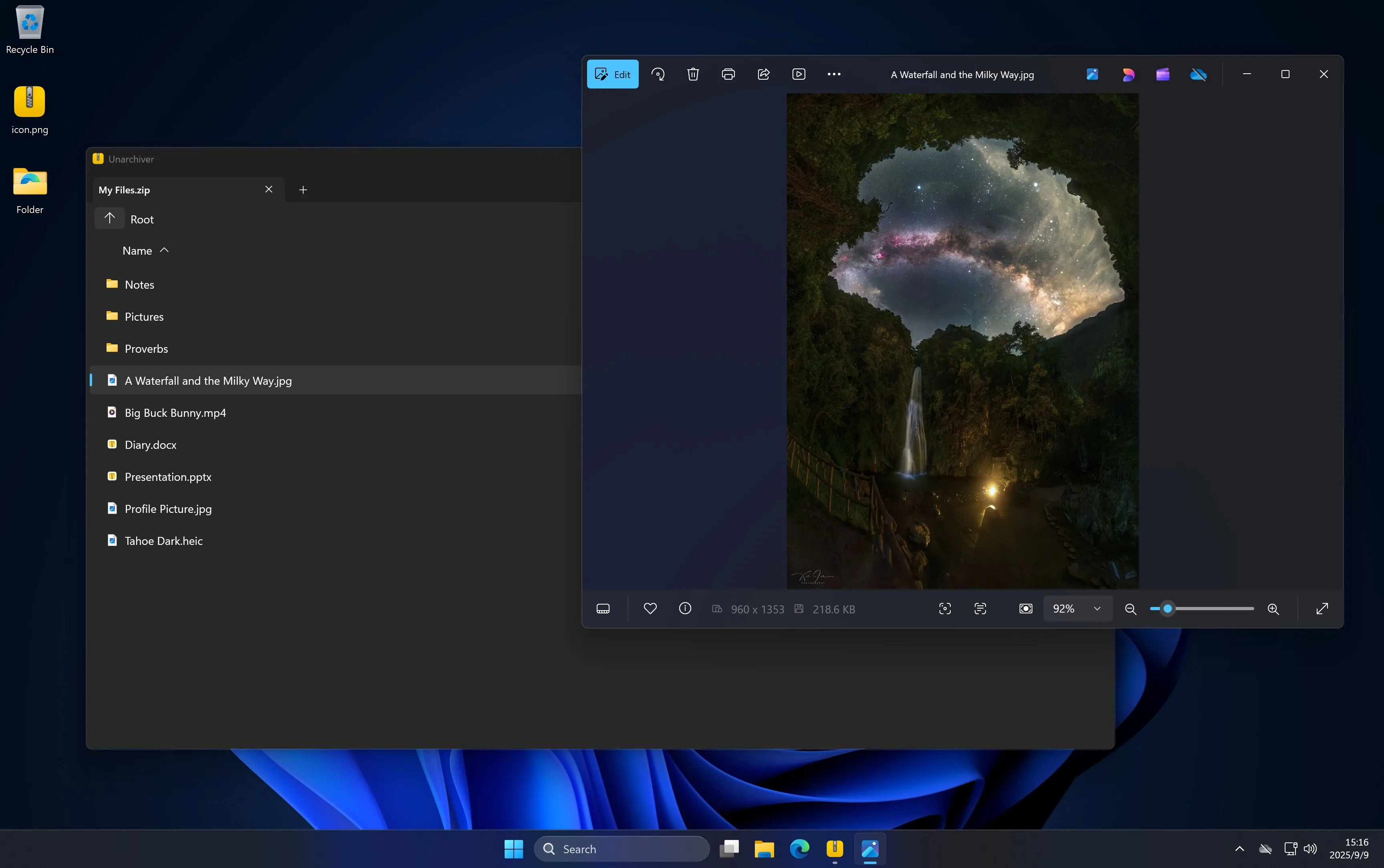Image resolution: width=1384 pixels, height=868 pixels.
Task: Rotate the image in Photos toolbar
Action: click(x=658, y=74)
